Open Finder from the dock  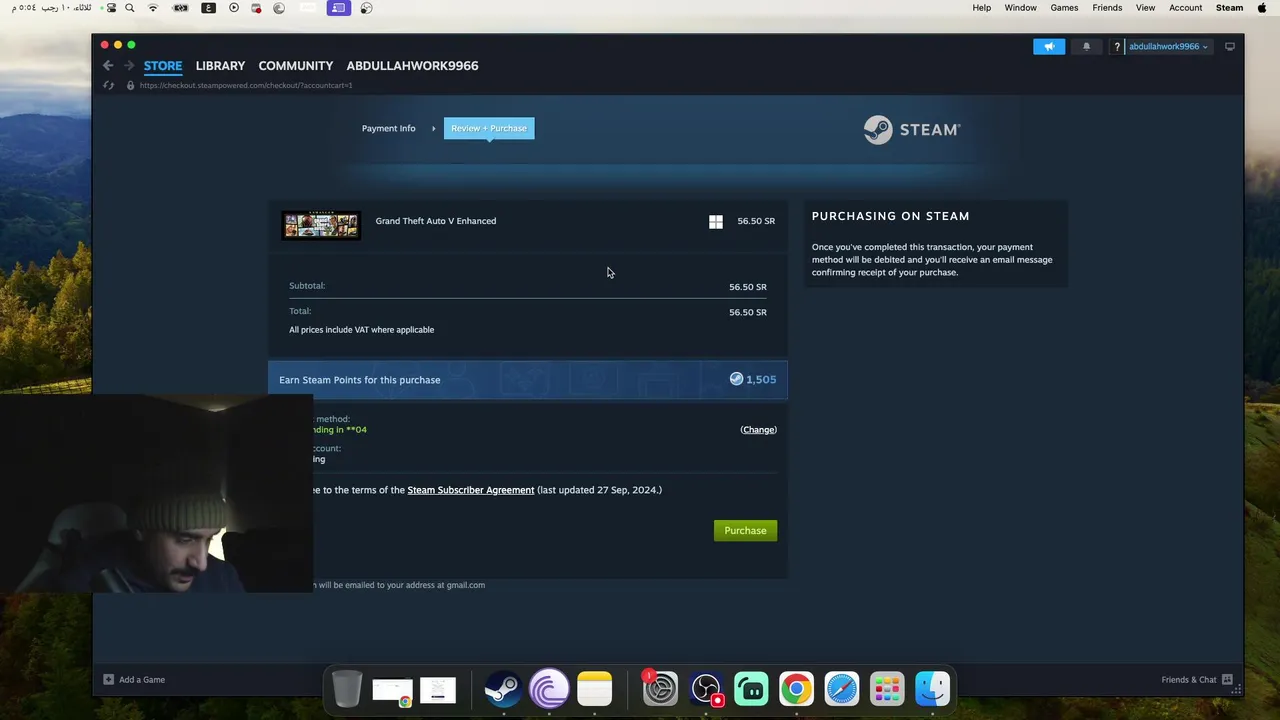click(x=933, y=689)
